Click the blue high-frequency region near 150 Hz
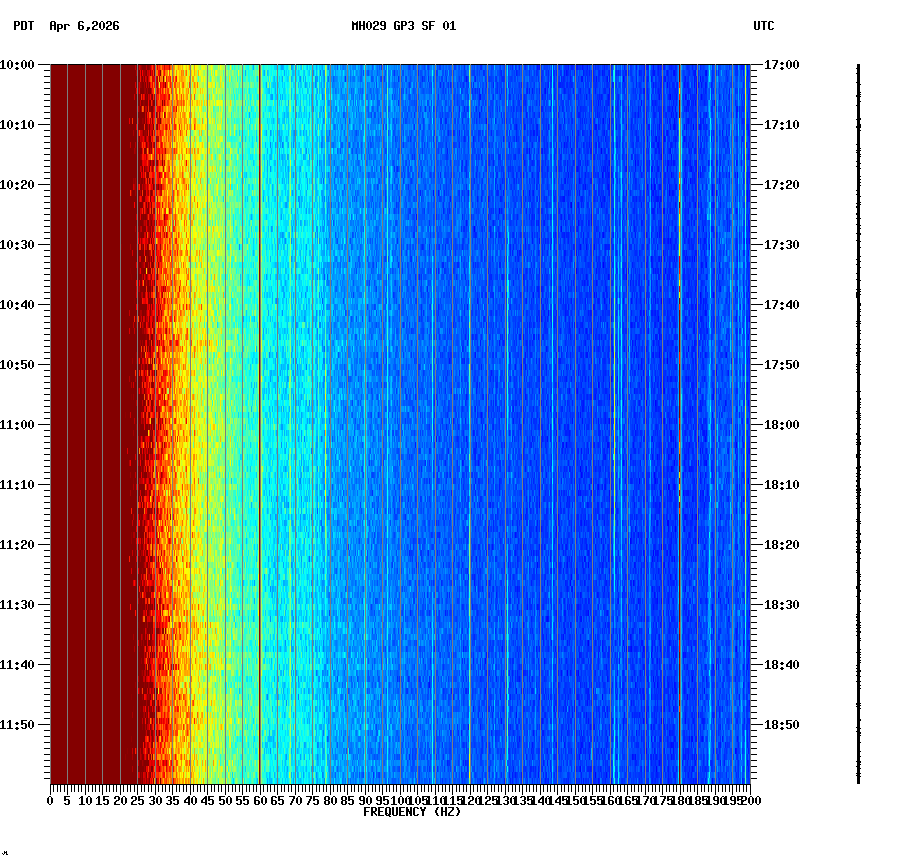 (x=577, y=400)
